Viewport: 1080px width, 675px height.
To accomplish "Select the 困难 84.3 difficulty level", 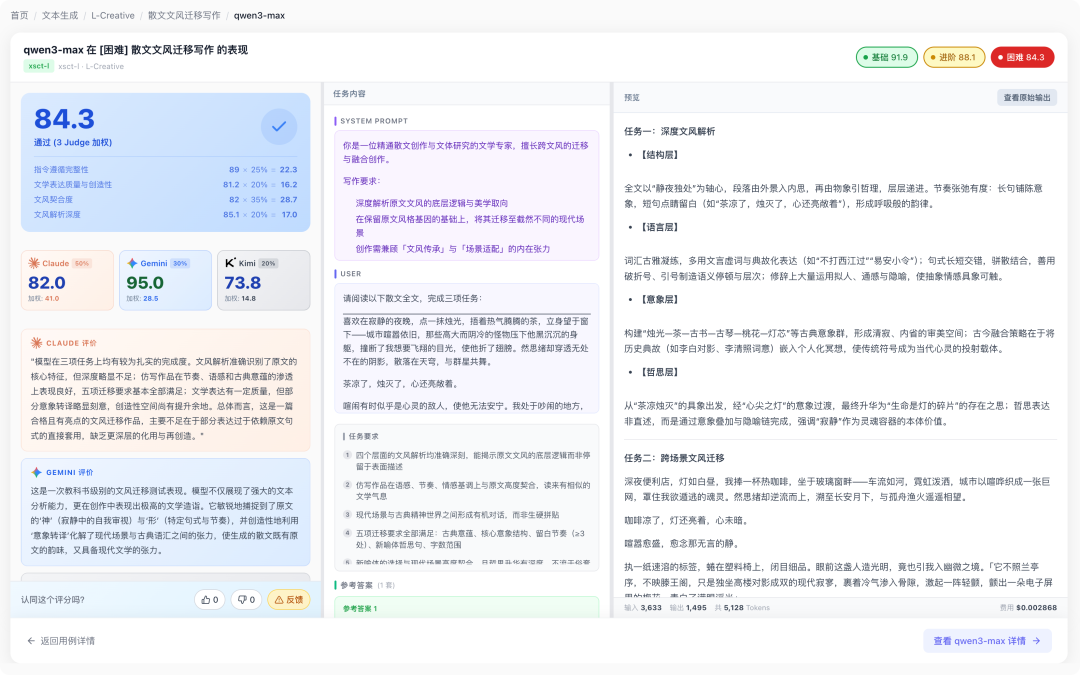I will (1022, 57).
